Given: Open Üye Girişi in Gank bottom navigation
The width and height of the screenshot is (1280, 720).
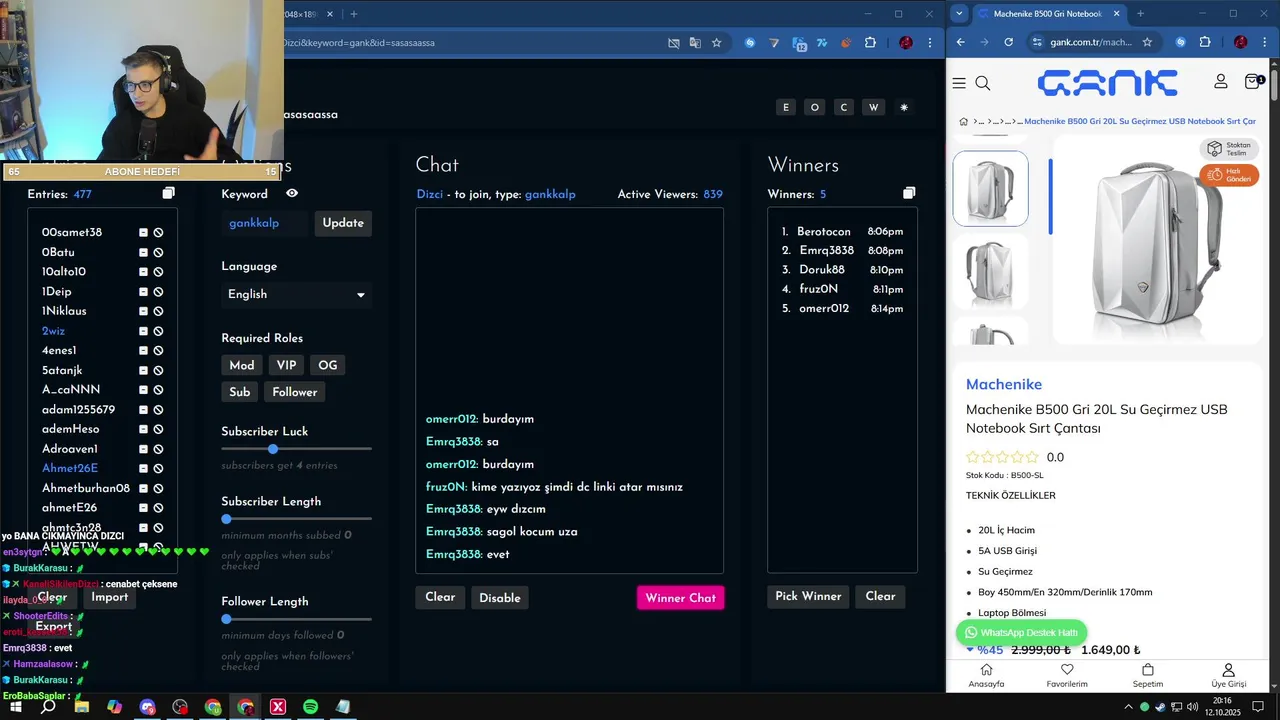Looking at the screenshot, I should (1229, 676).
